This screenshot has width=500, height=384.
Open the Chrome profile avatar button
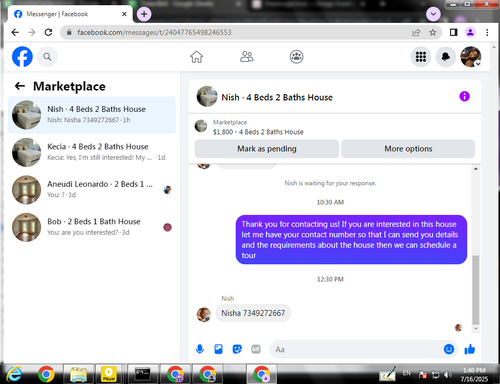click(x=470, y=32)
